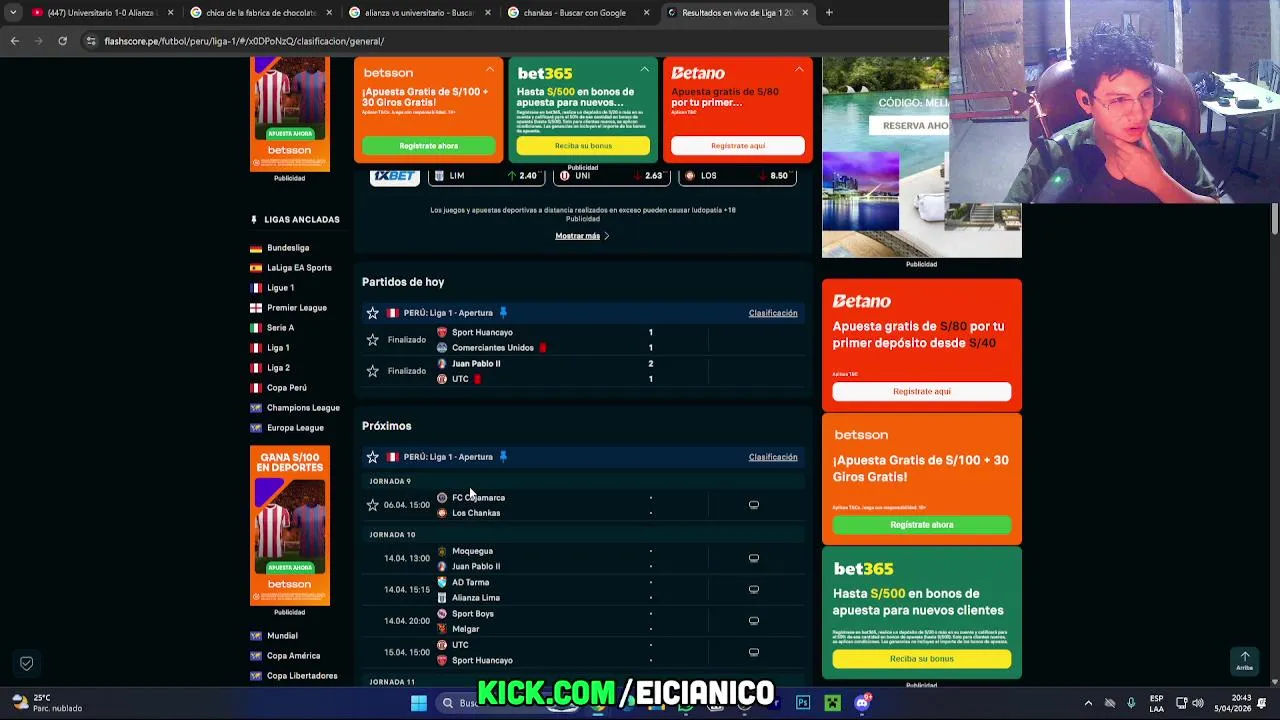Star the Liga 1 Apertura league under Partidos de hoy
This screenshot has height=720, width=1280.
373,313
